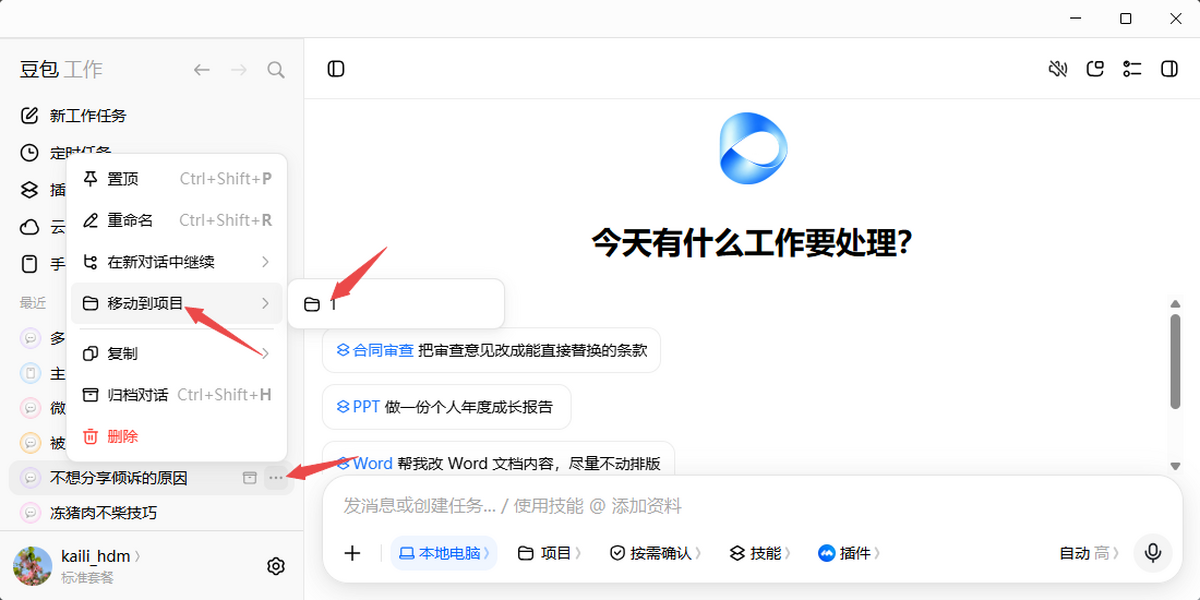Open the 复制 submenu

[x=177, y=354]
